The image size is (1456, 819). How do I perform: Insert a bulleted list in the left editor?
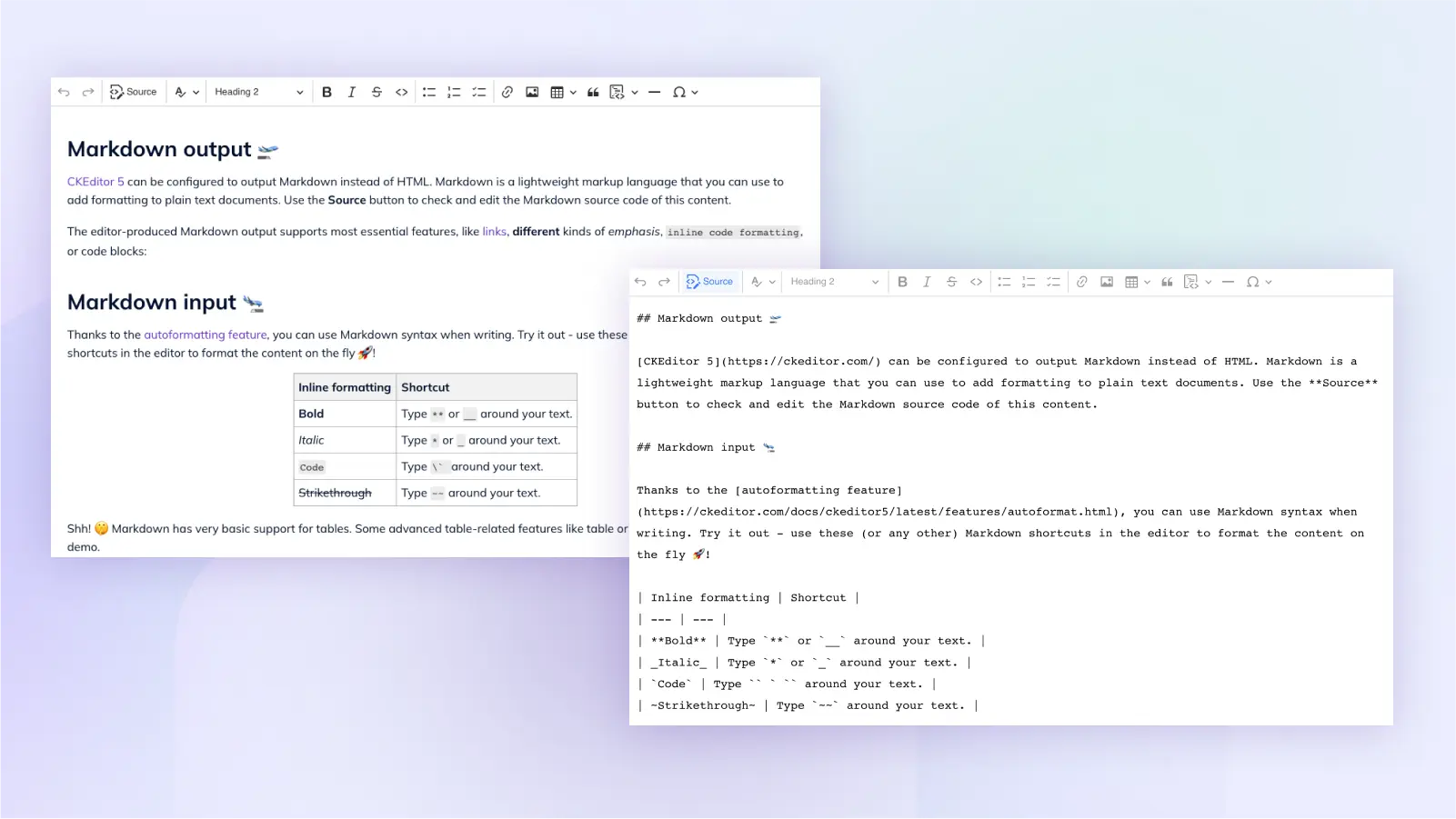[429, 92]
